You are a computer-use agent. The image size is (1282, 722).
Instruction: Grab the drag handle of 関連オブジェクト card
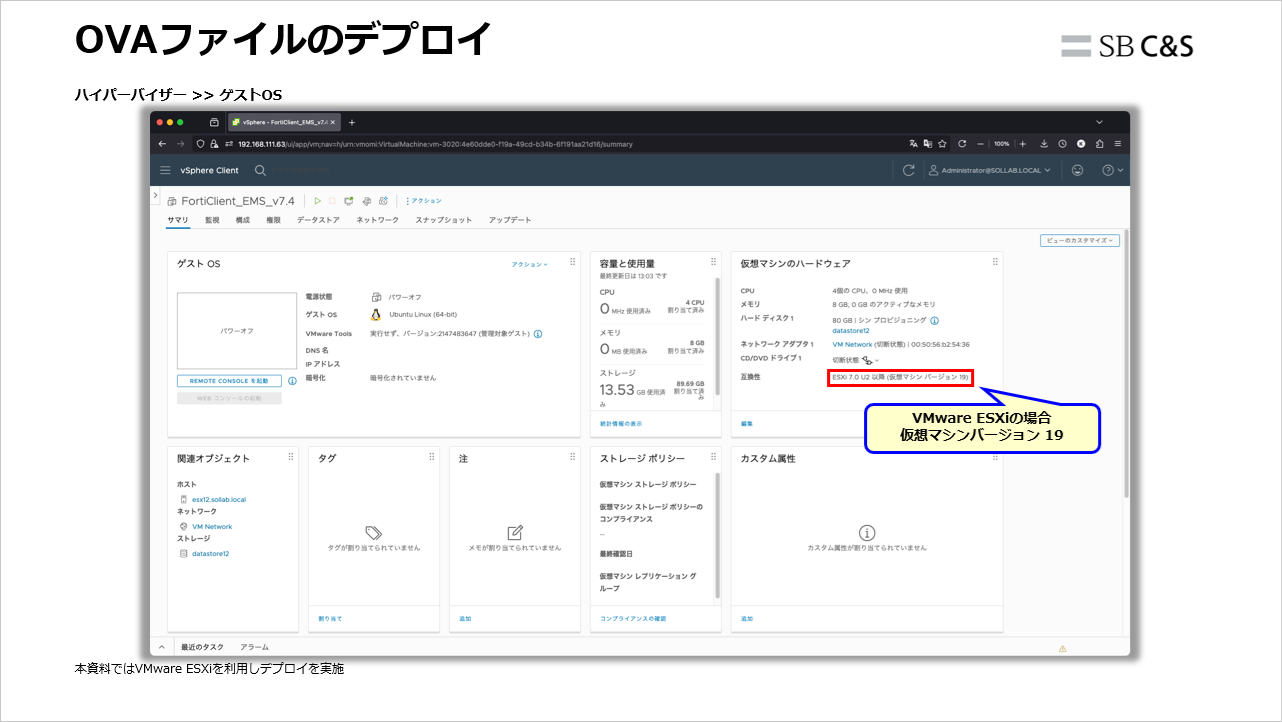click(291, 456)
